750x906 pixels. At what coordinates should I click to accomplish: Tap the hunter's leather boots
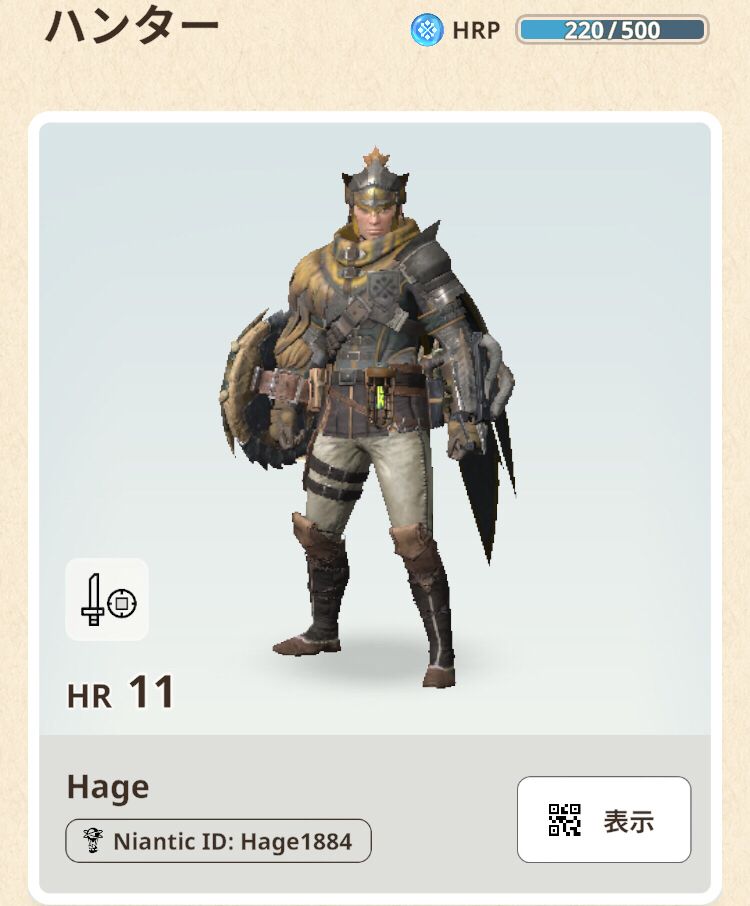click(x=370, y=601)
